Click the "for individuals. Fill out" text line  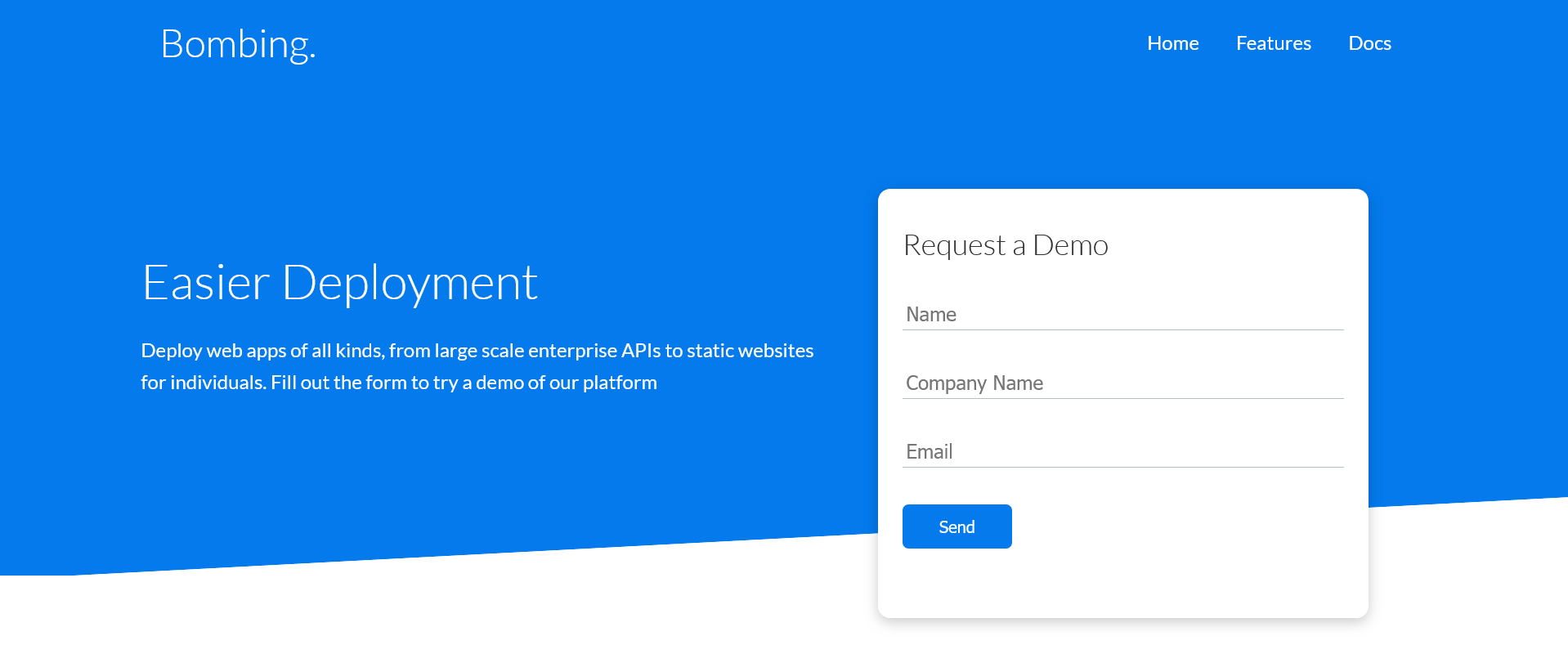(398, 383)
